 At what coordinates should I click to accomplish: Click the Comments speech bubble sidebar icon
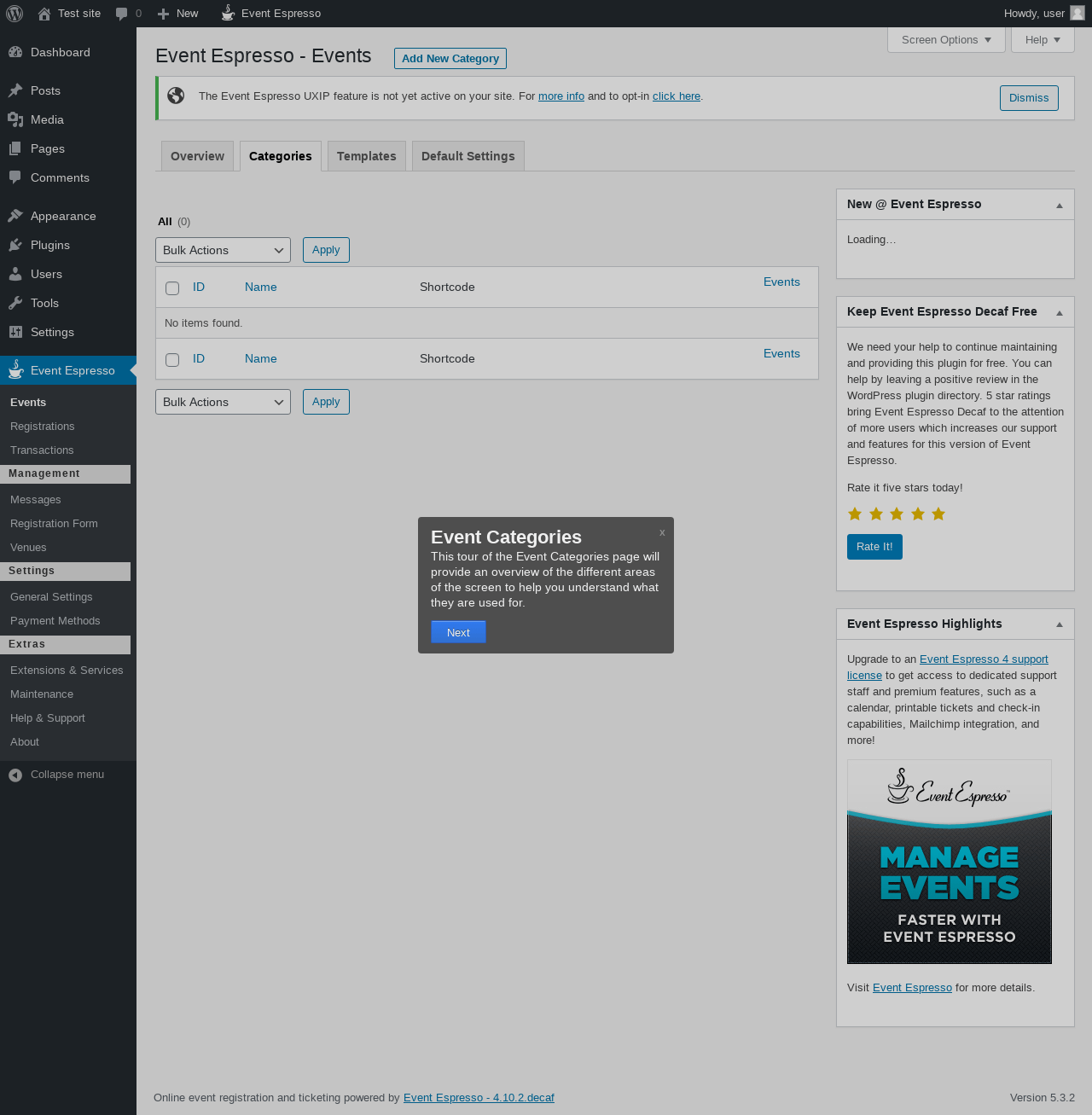[x=15, y=177]
